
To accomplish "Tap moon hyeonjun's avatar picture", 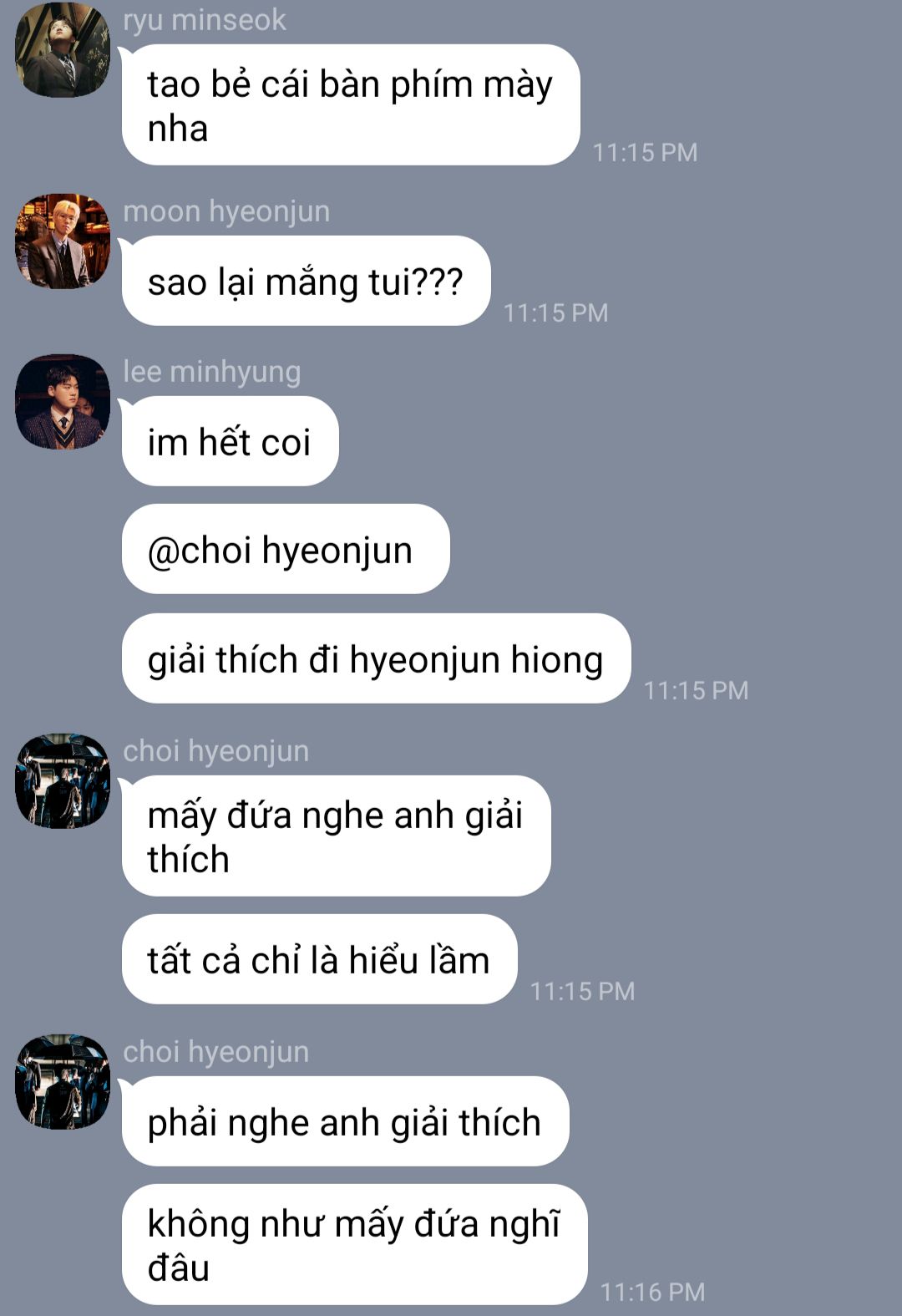I will pyautogui.click(x=63, y=241).
